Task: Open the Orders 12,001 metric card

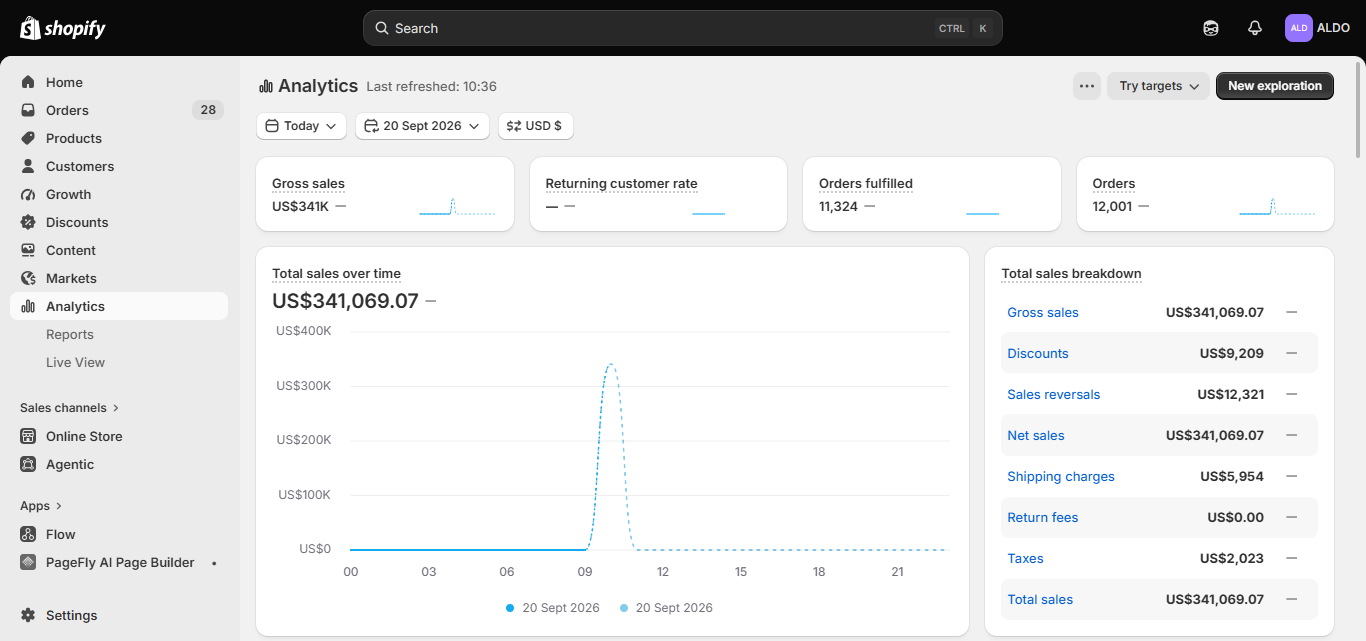Action: point(1205,194)
